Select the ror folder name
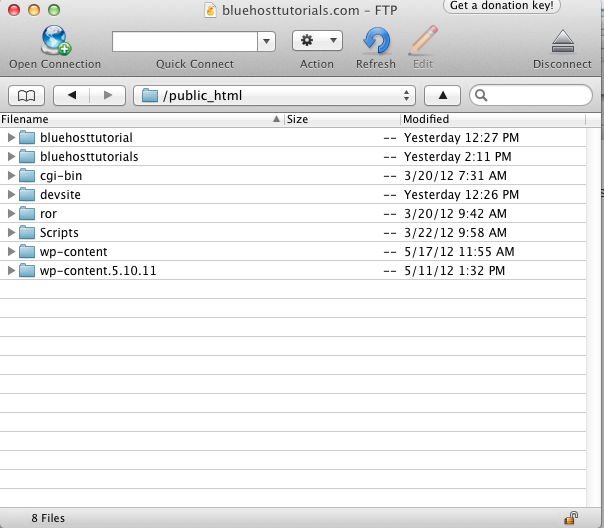The image size is (604, 528). coord(48,214)
